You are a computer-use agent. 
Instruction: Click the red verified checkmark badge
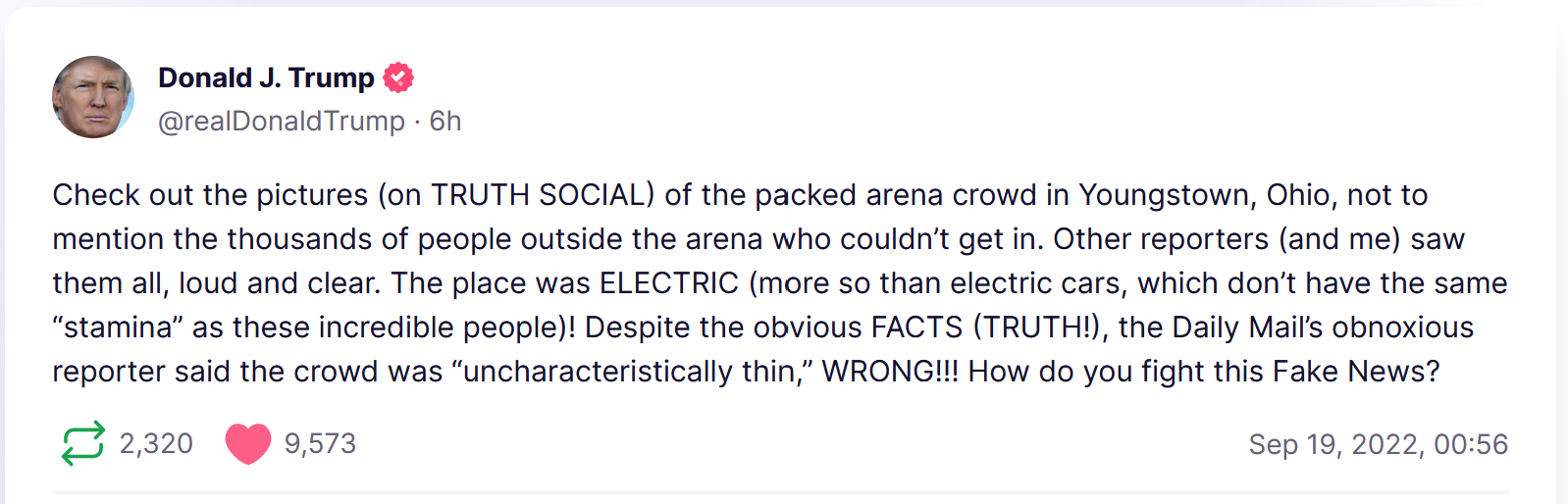(x=398, y=77)
